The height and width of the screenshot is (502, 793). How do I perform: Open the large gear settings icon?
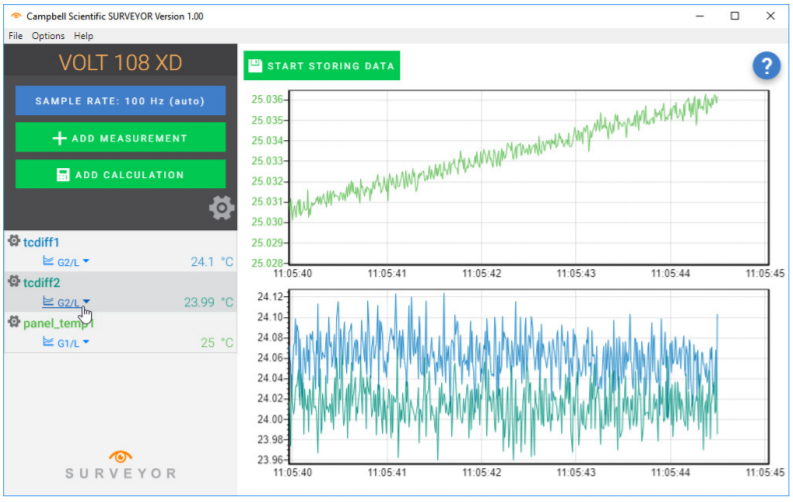pos(222,208)
